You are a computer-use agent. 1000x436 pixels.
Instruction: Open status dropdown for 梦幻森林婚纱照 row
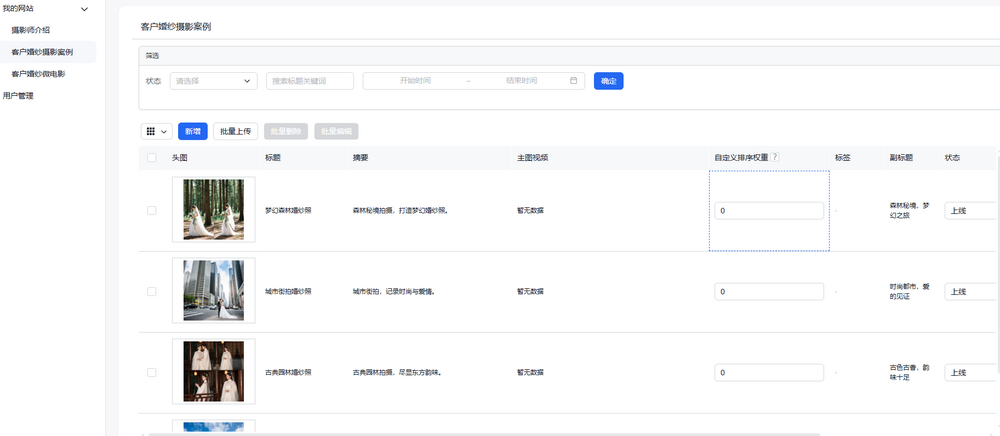pyautogui.click(x=971, y=211)
